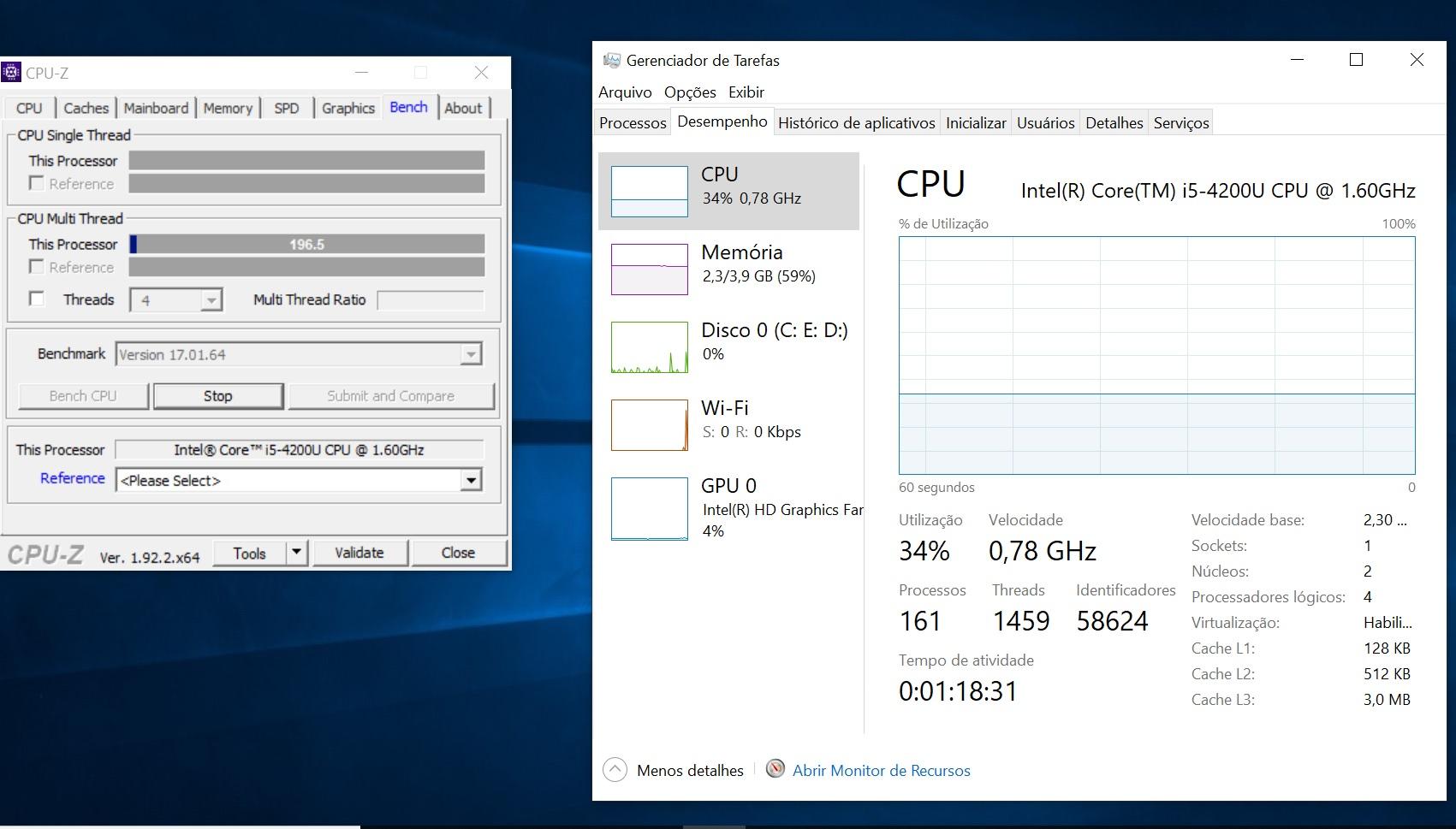Select the Bench tab
The image size is (1456, 829).
(409, 107)
